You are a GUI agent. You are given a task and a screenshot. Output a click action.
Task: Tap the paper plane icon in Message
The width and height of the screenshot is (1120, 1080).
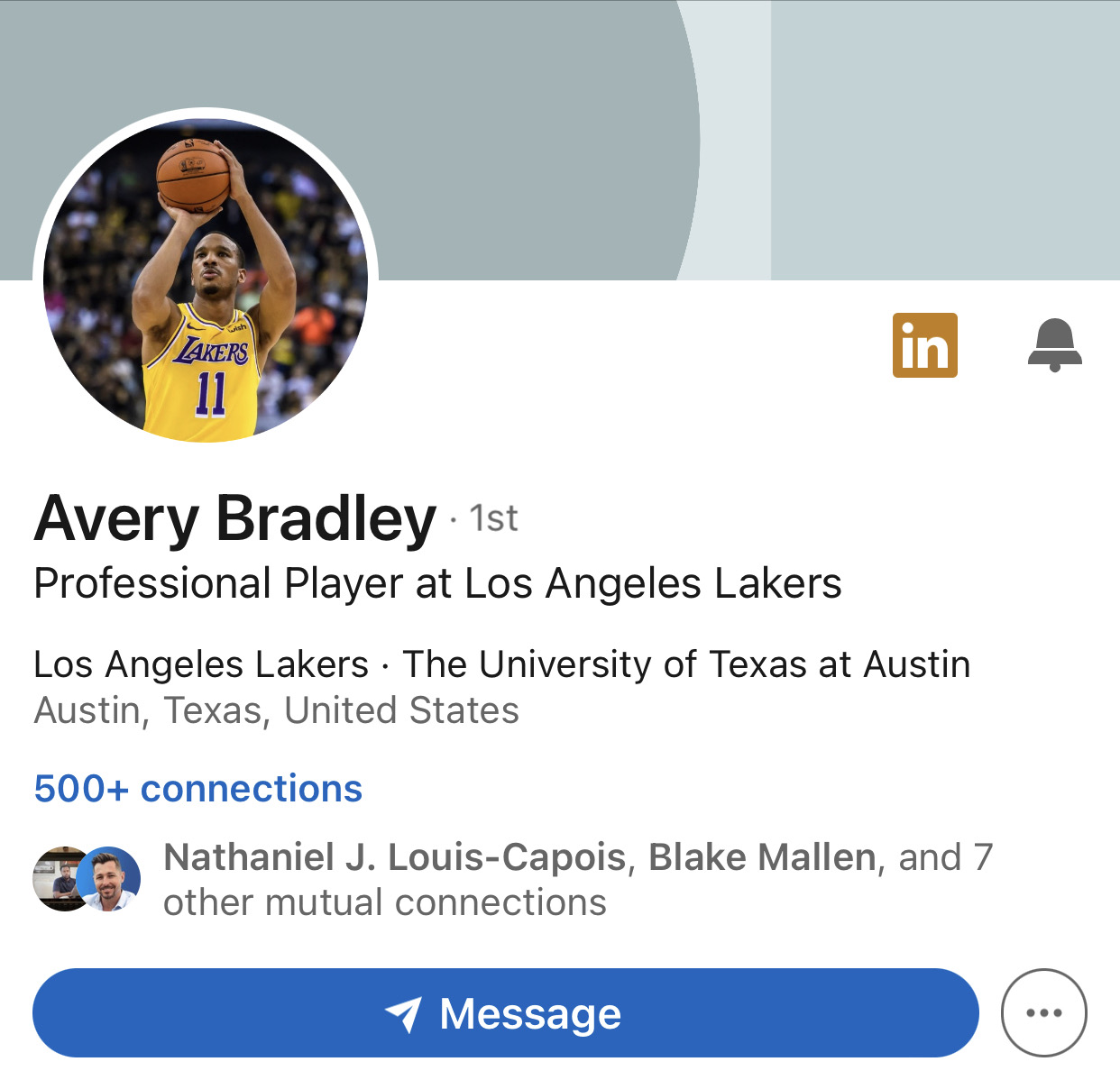tap(403, 1014)
